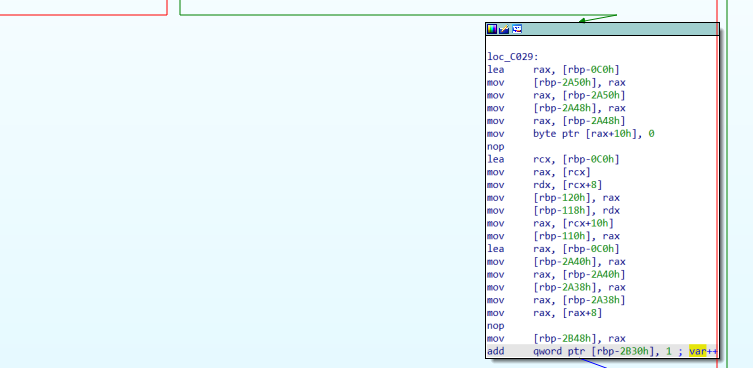Select the mov rax, [rax+8] instruction
This screenshot has height=368, width=753.
tap(545, 313)
